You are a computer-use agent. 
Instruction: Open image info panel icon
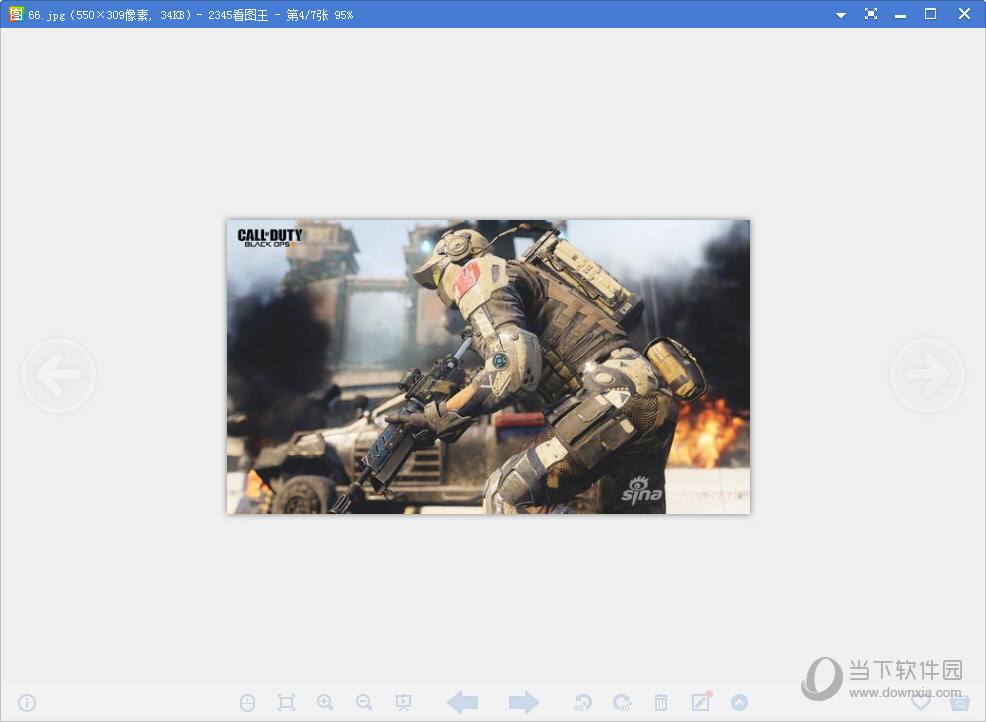pos(27,703)
